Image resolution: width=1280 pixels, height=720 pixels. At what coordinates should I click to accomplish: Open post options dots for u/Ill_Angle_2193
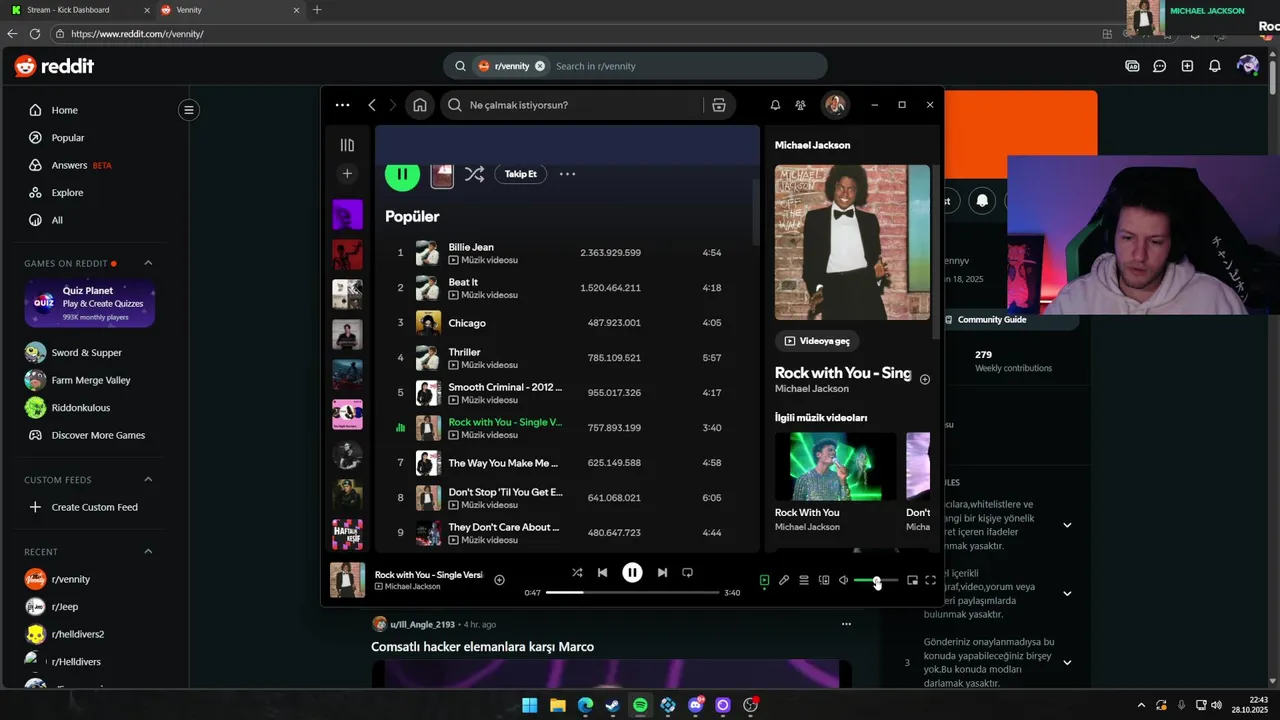coord(846,624)
